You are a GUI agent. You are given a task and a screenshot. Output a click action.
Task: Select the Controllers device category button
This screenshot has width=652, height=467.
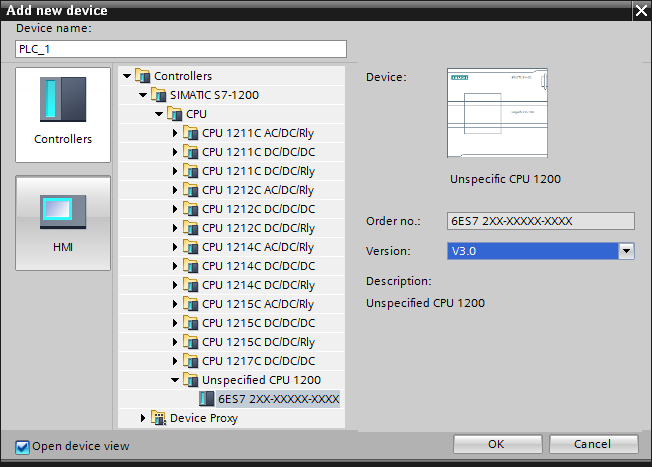[63, 115]
